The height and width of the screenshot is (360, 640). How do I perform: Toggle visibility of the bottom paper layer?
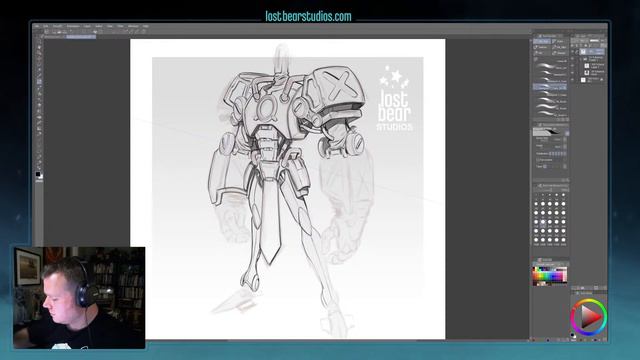pyautogui.click(x=572, y=80)
